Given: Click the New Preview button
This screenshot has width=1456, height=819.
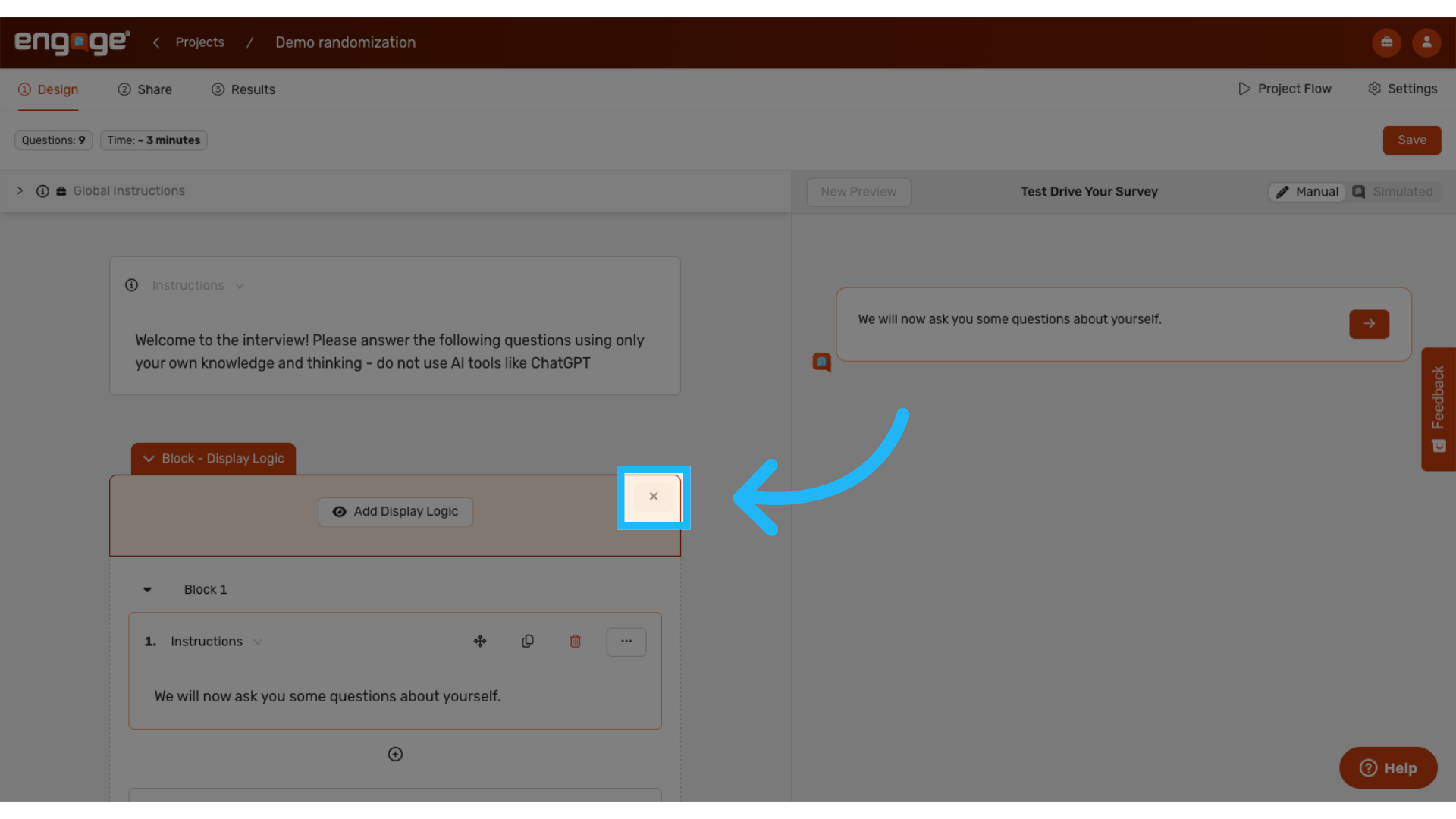Looking at the screenshot, I should 858,192.
